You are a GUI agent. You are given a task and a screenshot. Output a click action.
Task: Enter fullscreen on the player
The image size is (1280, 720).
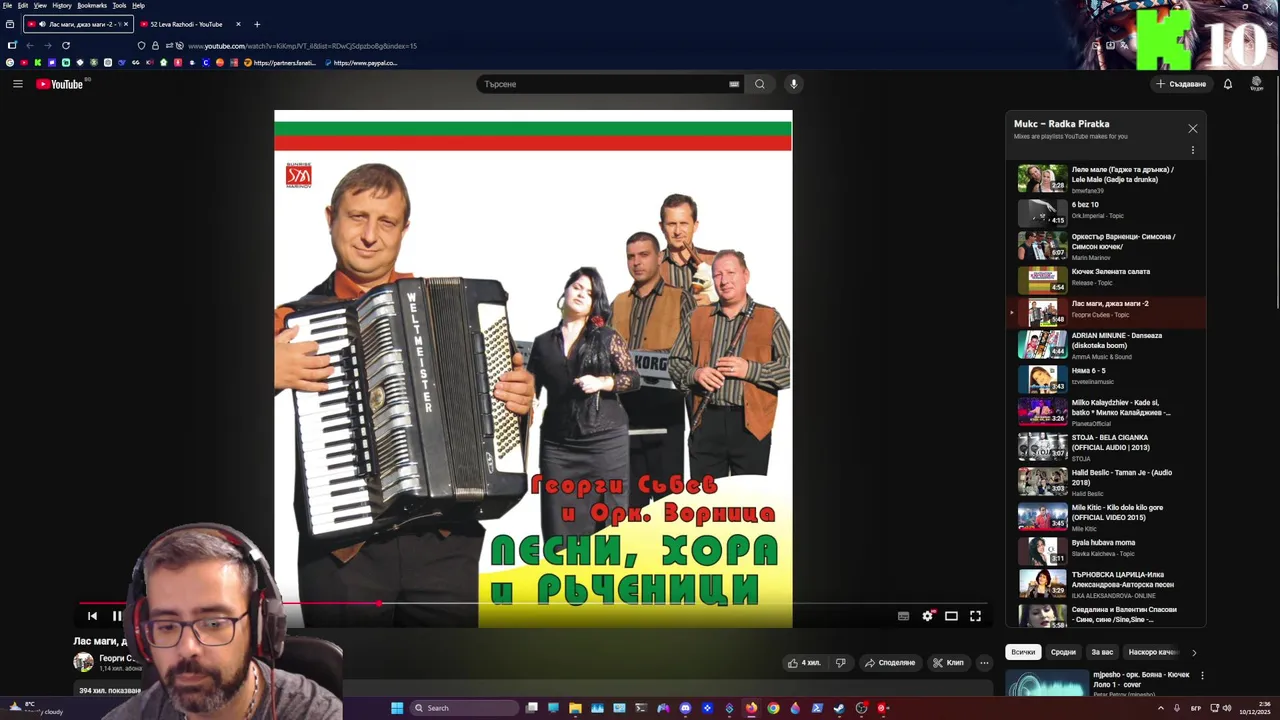pyautogui.click(x=975, y=616)
